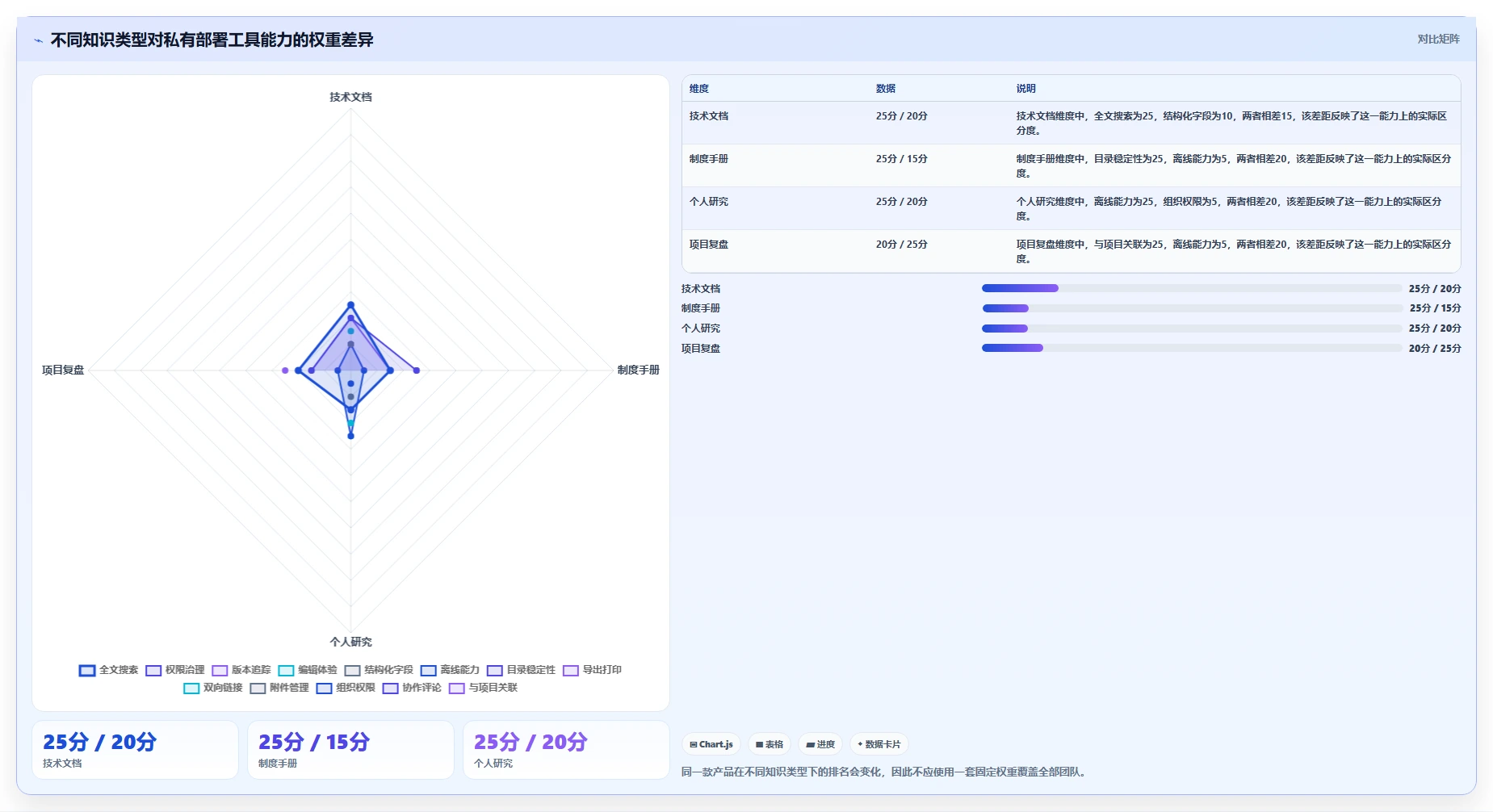The image size is (1493, 812).
Task: Click the 说明 column header
Action: click(1025, 89)
